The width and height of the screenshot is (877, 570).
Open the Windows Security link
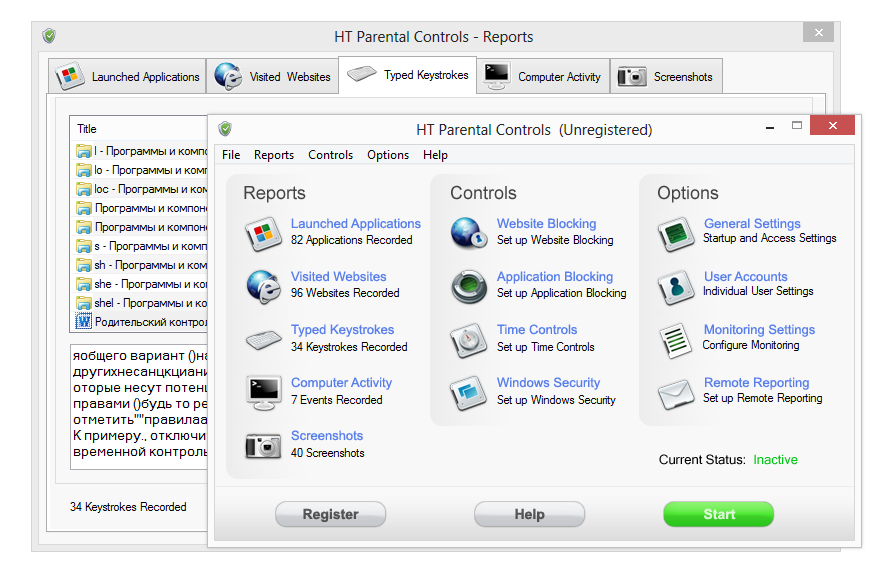[x=548, y=383]
